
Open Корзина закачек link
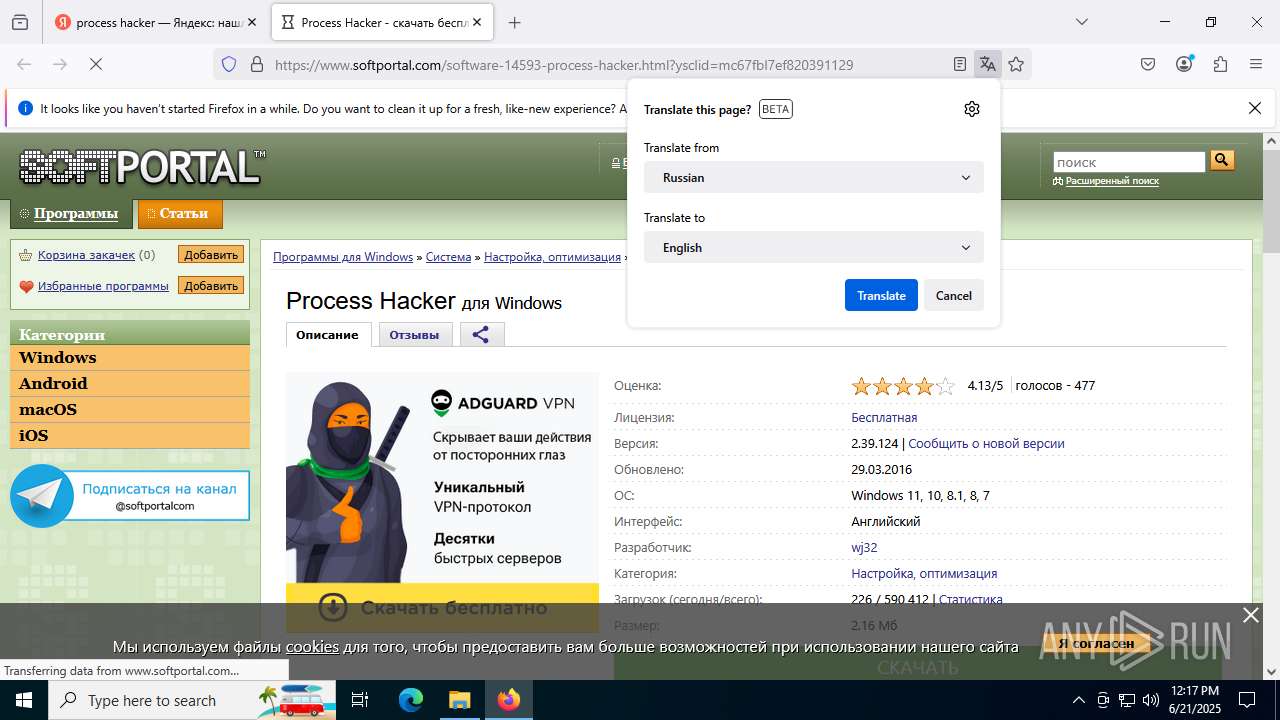click(x=86, y=255)
